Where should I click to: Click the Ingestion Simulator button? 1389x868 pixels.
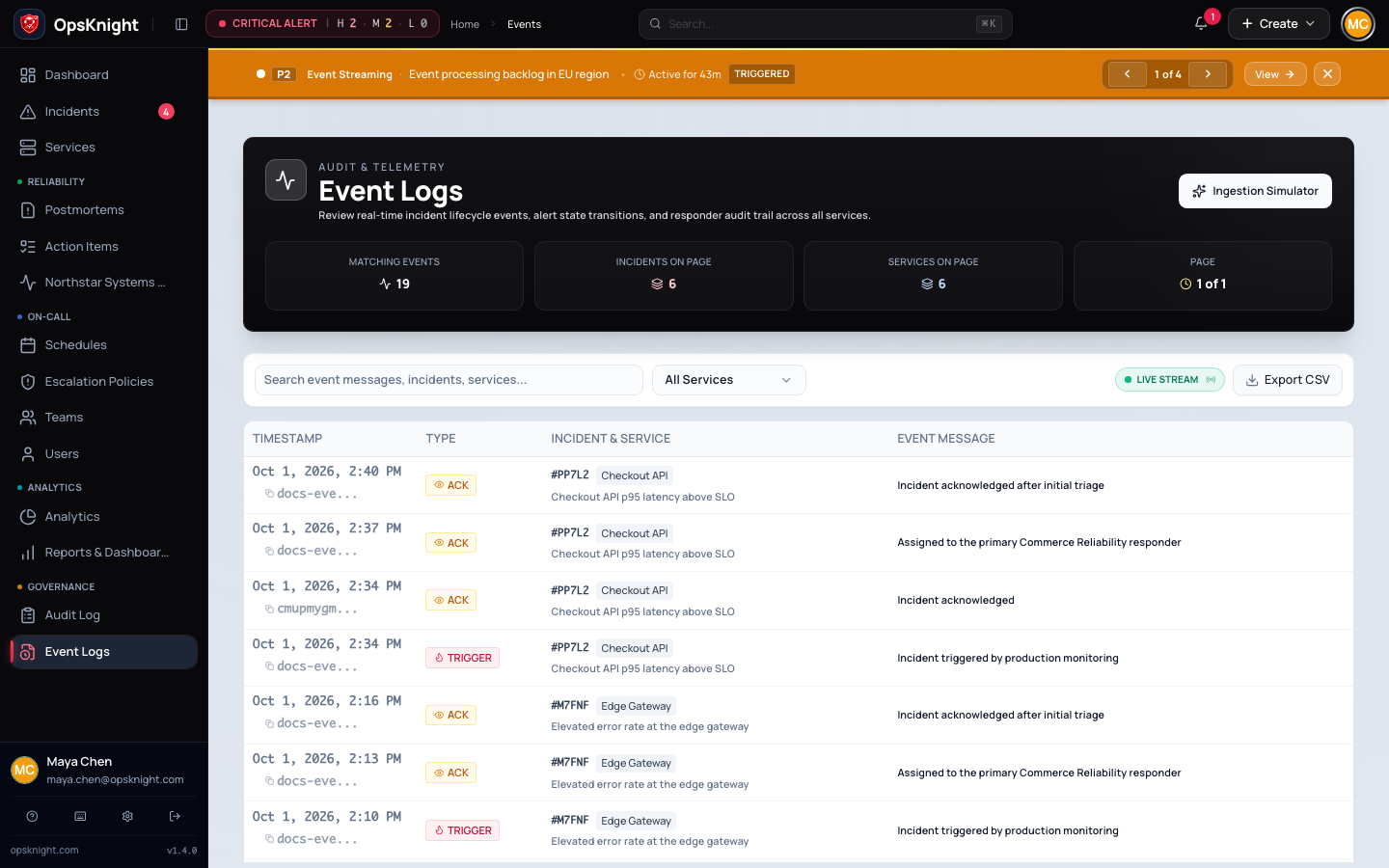click(x=1255, y=191)
